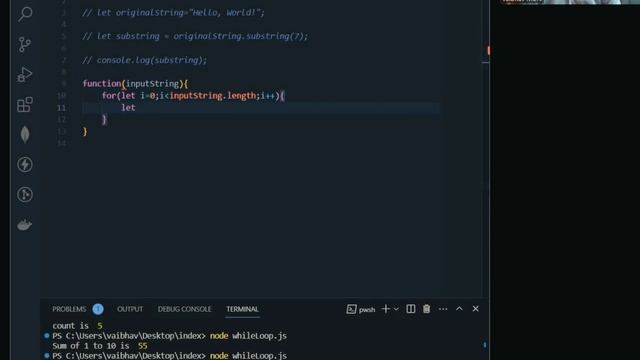The height and width of the screenshot is (360, 640).
Task: Click the closing brace on line 13
Action: point(85,131)
